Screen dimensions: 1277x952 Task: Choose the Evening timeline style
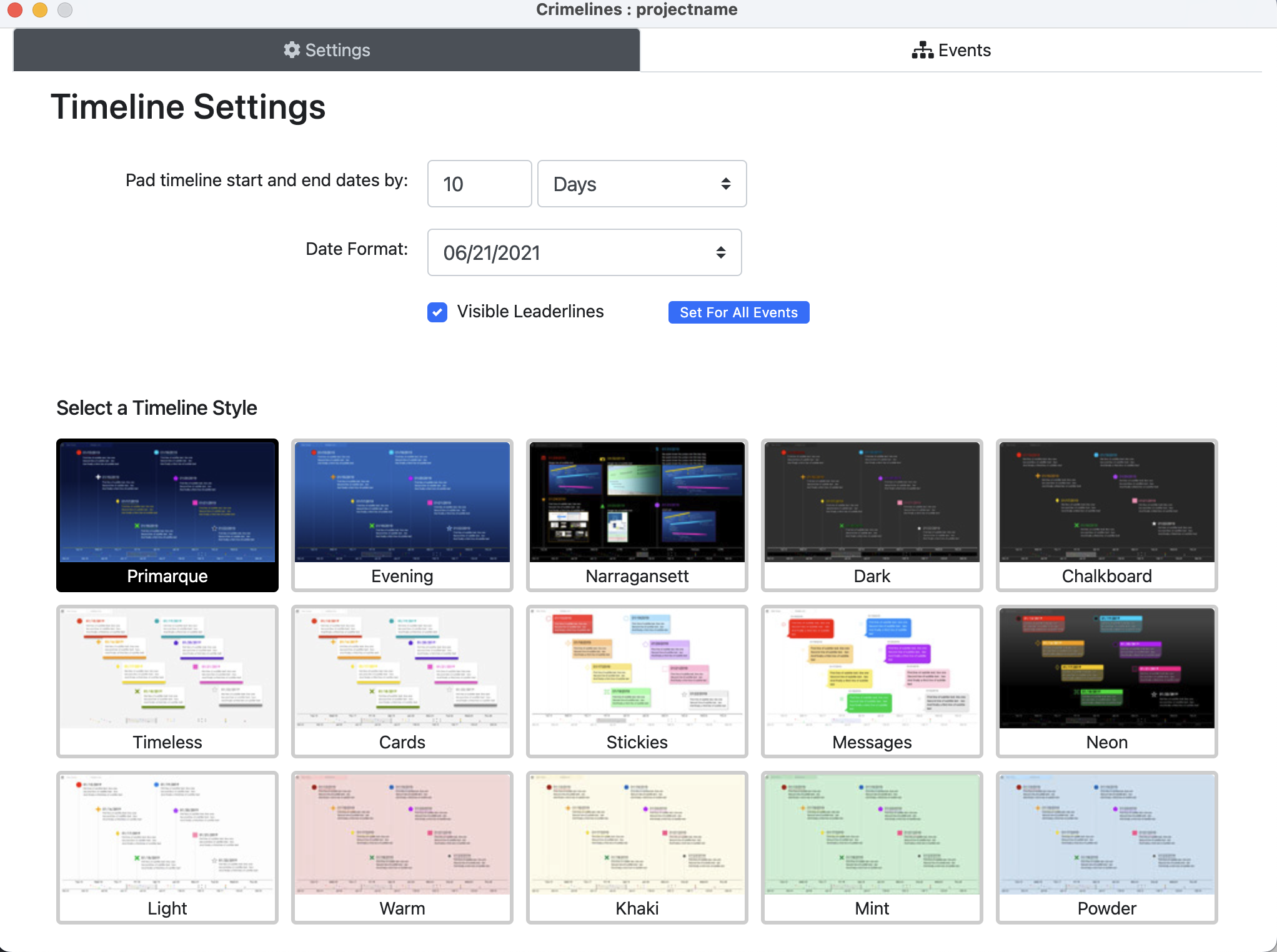click(x=402, y=515)
